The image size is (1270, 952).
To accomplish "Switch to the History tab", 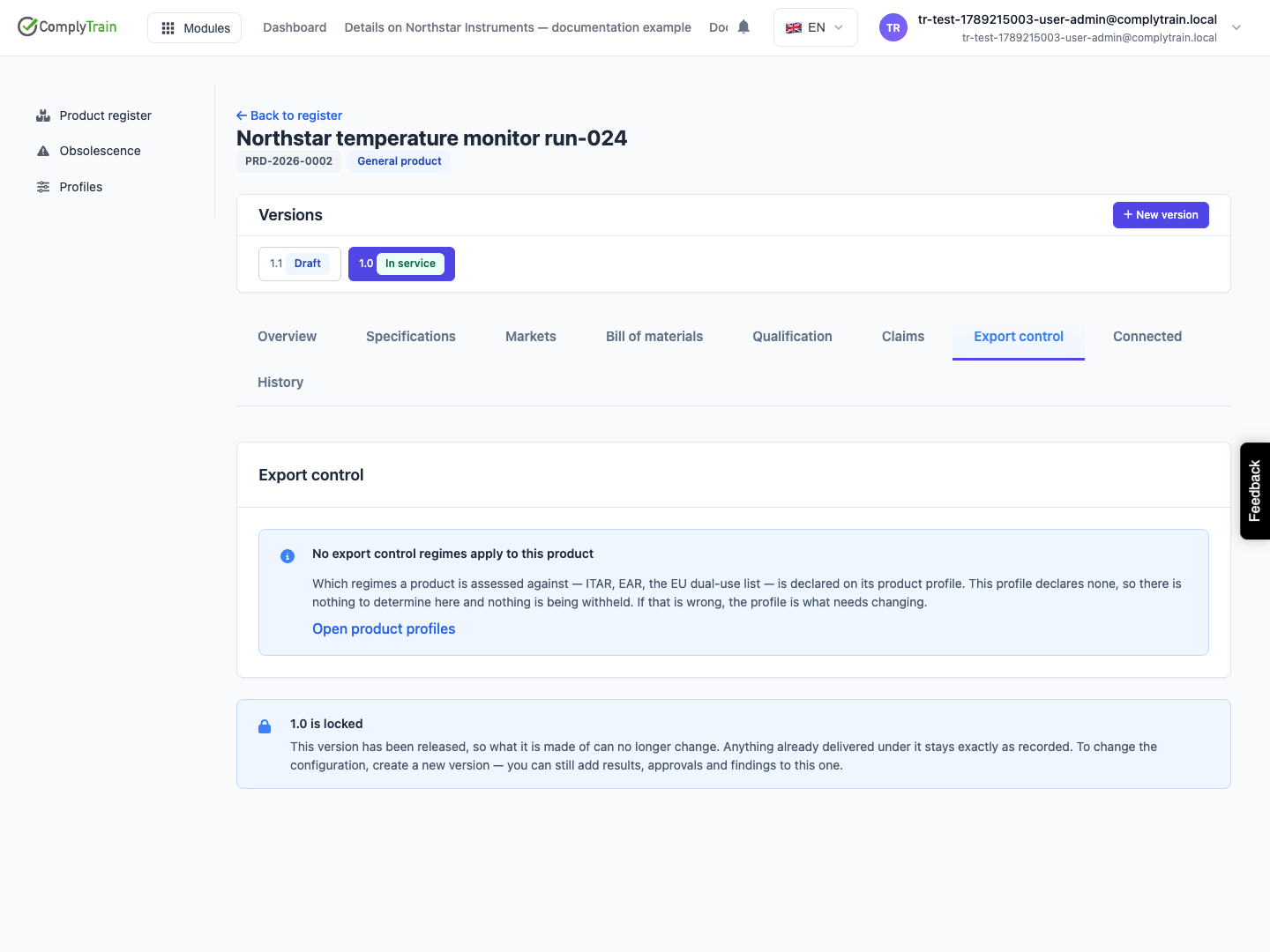I will (x=280, y=383).
